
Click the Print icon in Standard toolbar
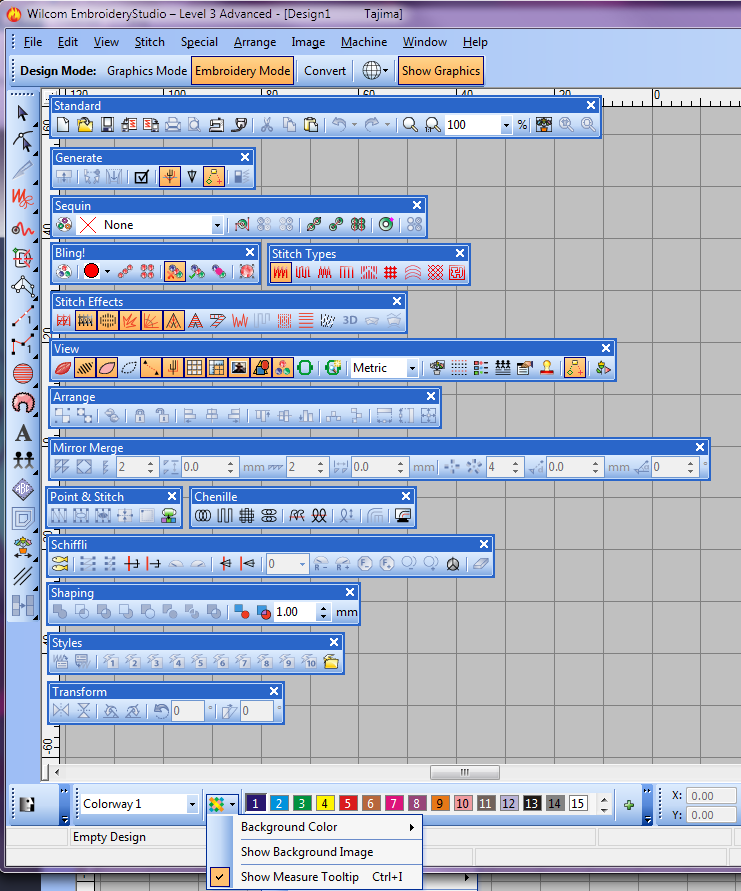pos(173,124)
